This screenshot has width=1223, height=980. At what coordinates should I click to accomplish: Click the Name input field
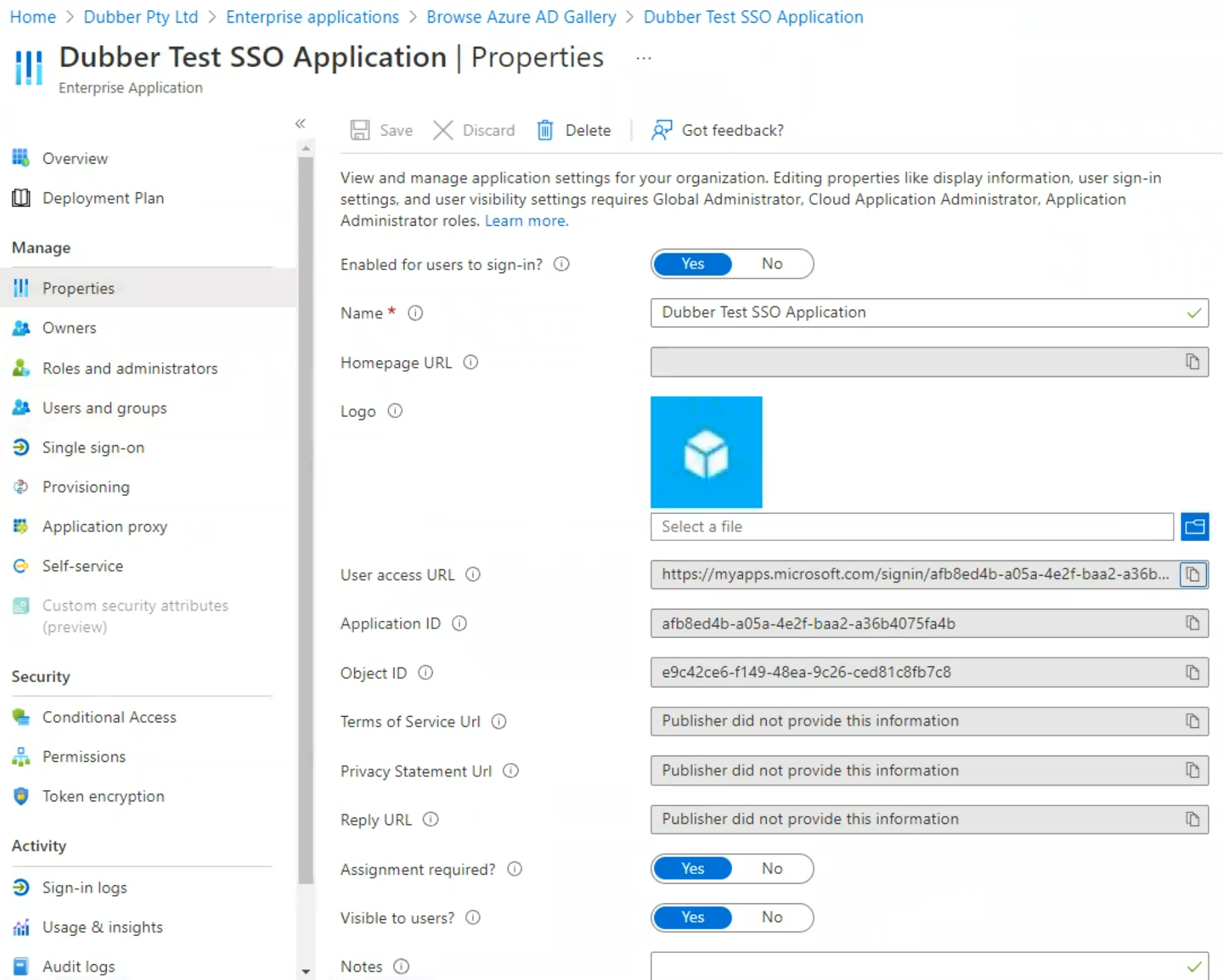coord(930,312)
